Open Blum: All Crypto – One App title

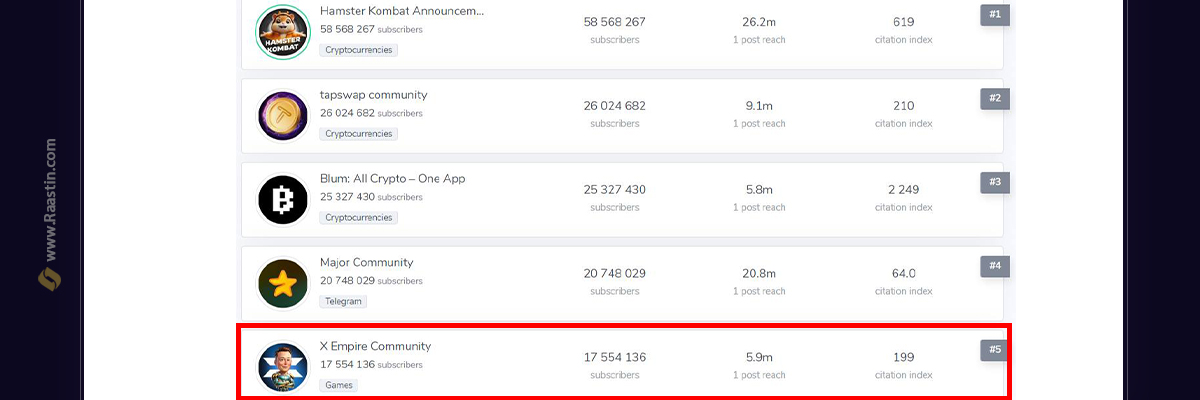(x=392, y=179)
